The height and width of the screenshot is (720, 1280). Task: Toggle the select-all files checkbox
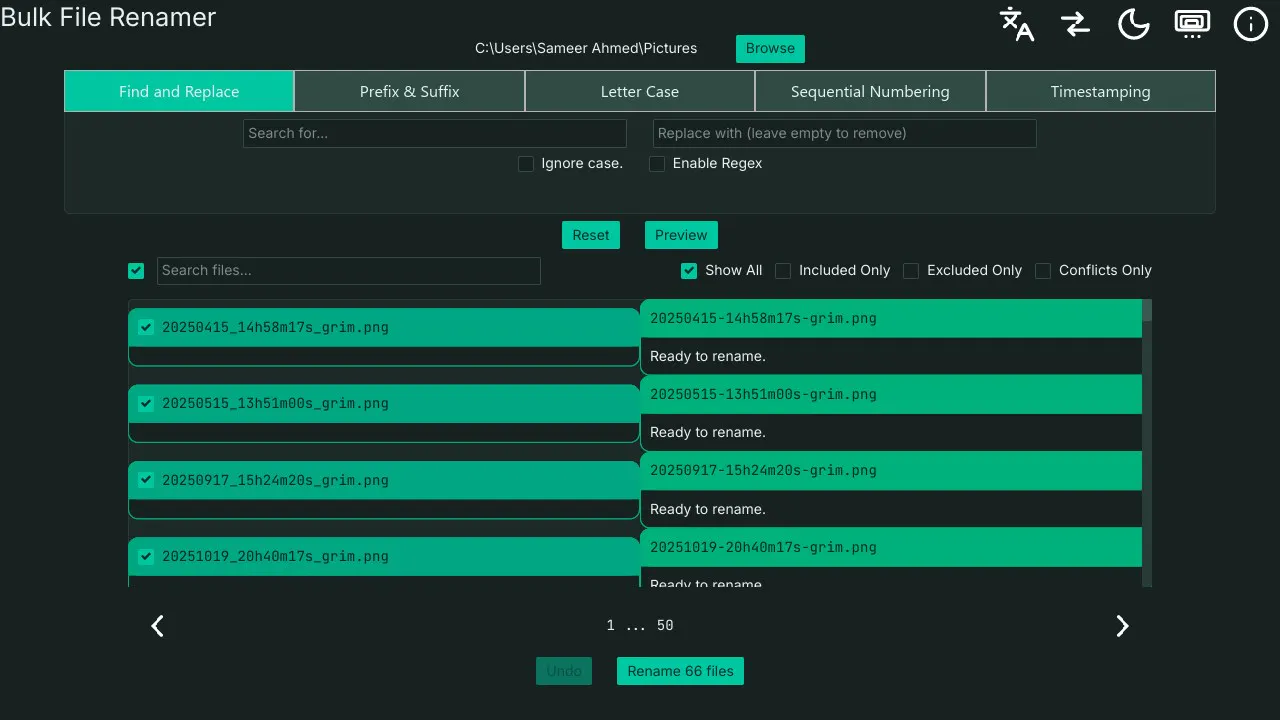tap(136, 271)
